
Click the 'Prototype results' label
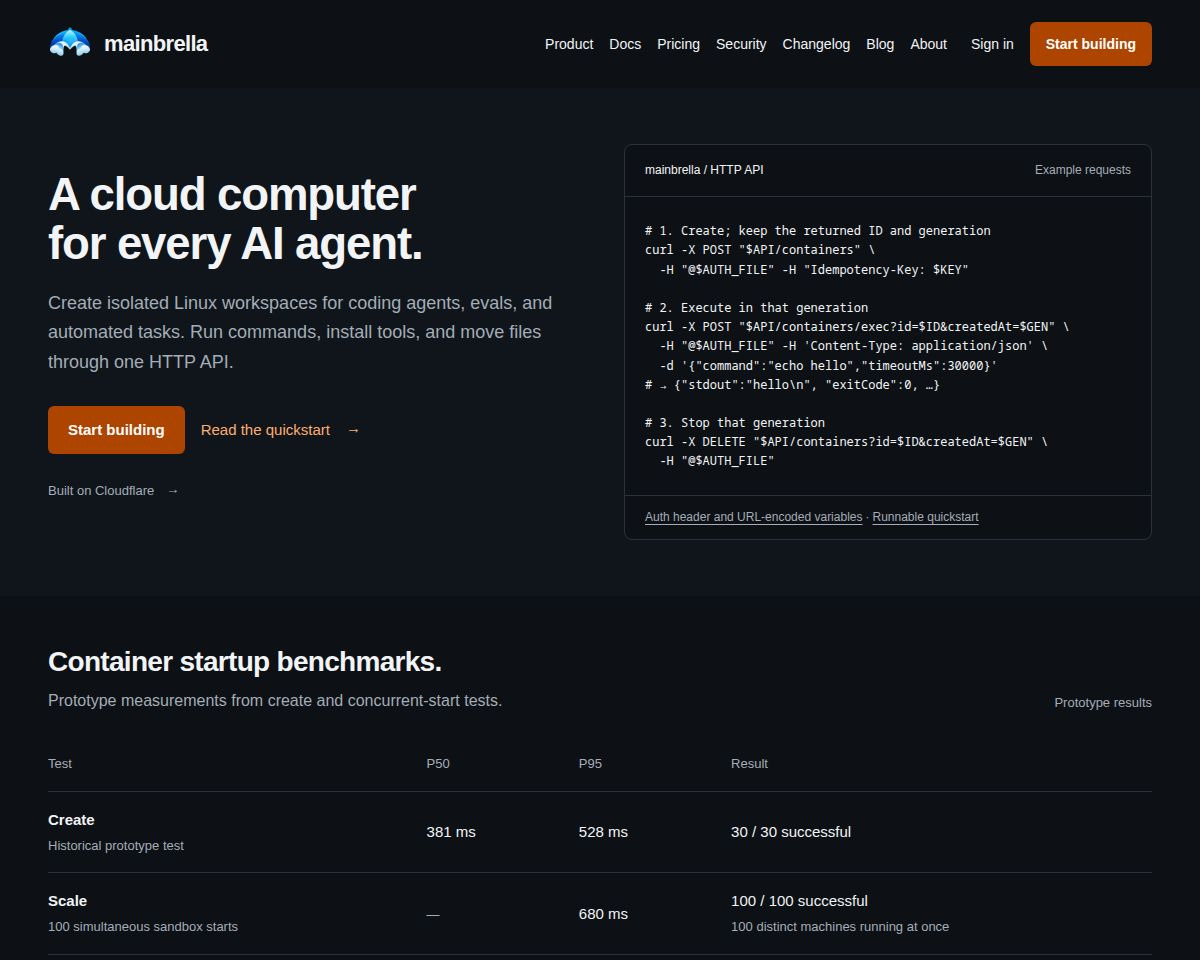1103,703
